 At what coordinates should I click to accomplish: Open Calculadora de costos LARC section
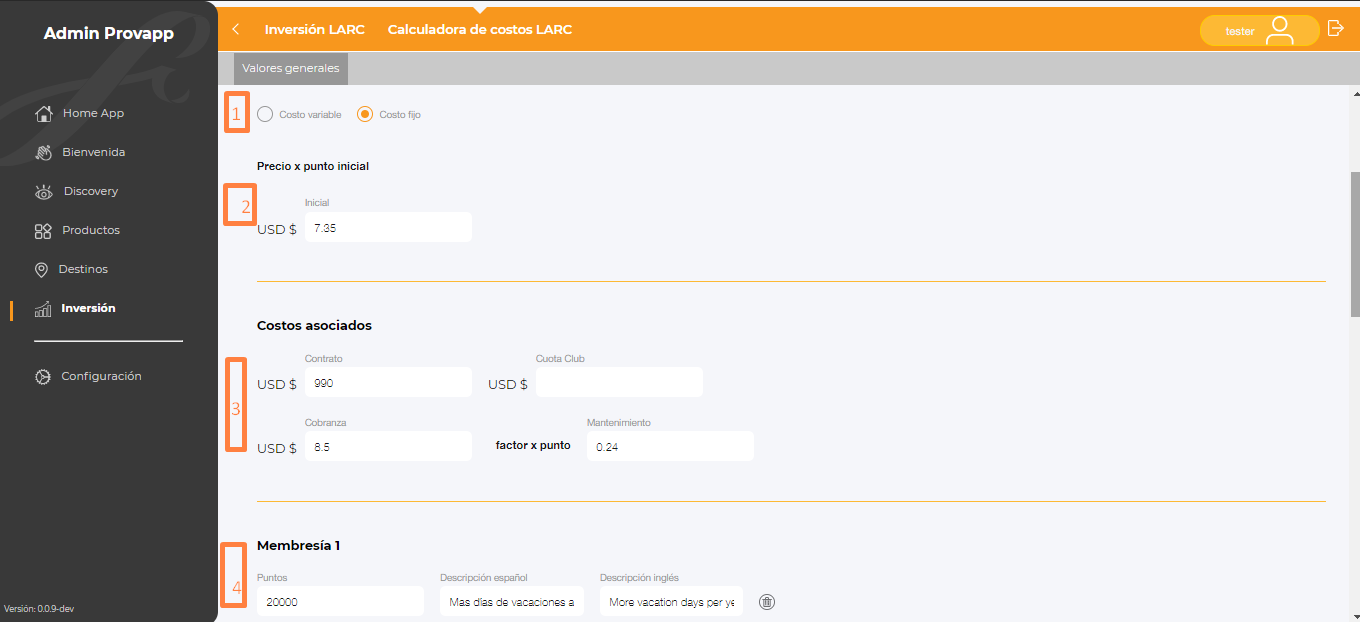480,29
